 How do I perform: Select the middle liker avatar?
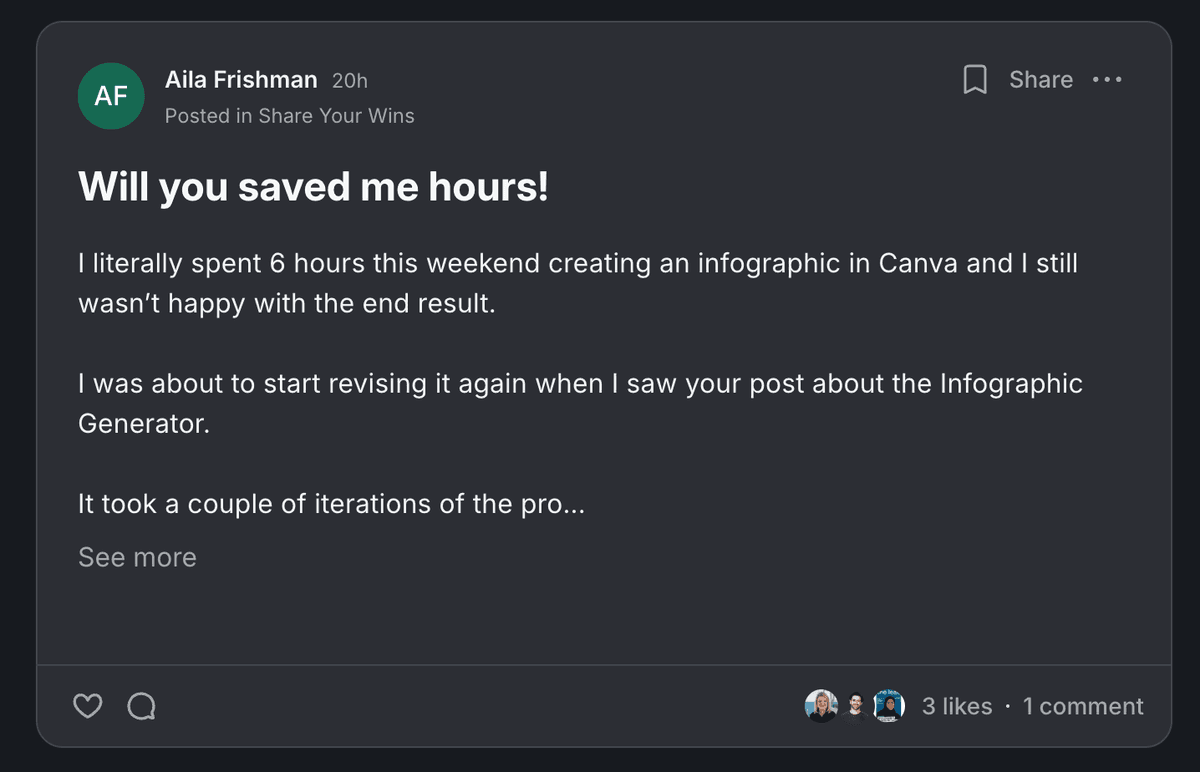click(x=855, y=705)
